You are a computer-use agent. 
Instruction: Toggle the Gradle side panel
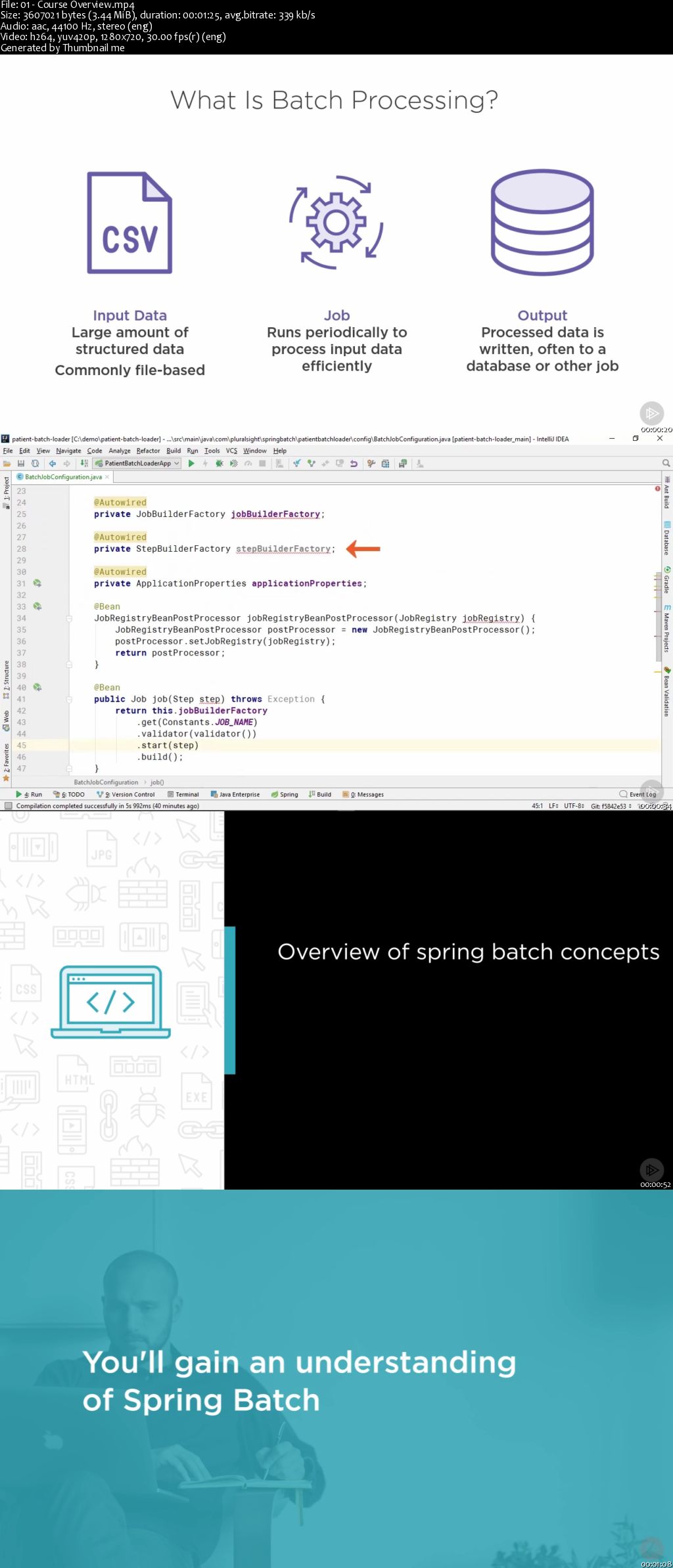(x=666, y=580)
